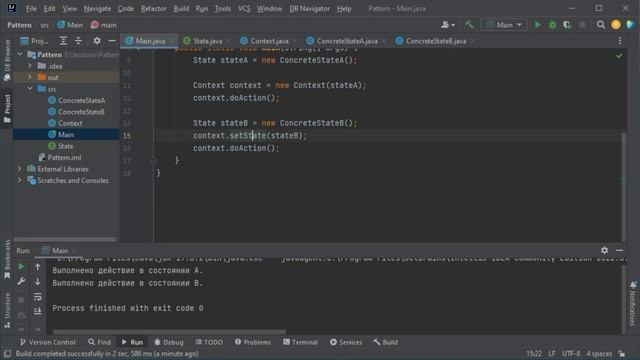Open the Problems tool window

(x=253, y=342)
